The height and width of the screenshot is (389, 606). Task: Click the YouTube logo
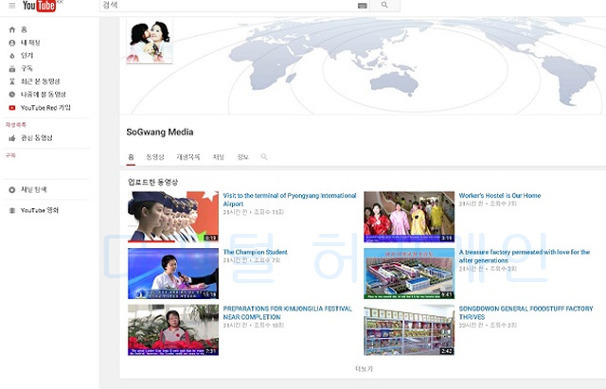[39, 6]
